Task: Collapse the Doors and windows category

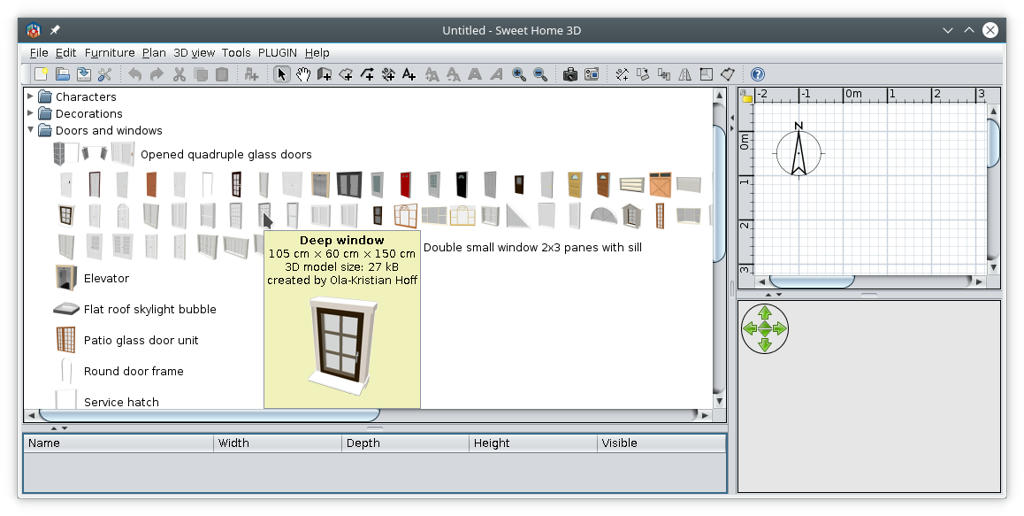Action: [30, 130]
